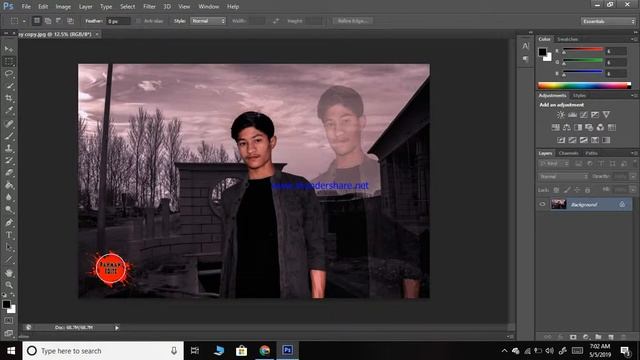This screenshot has height=360, width=640.
Task: Open Microsoft Store from the taskbar
Action: coord(241,351)
